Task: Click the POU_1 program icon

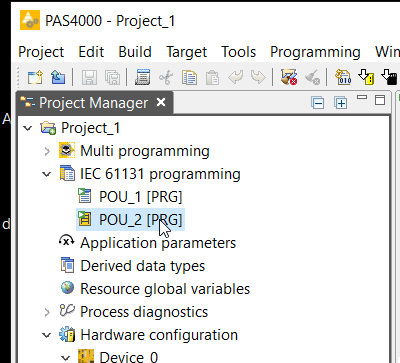Action: (x=85, y=196)
